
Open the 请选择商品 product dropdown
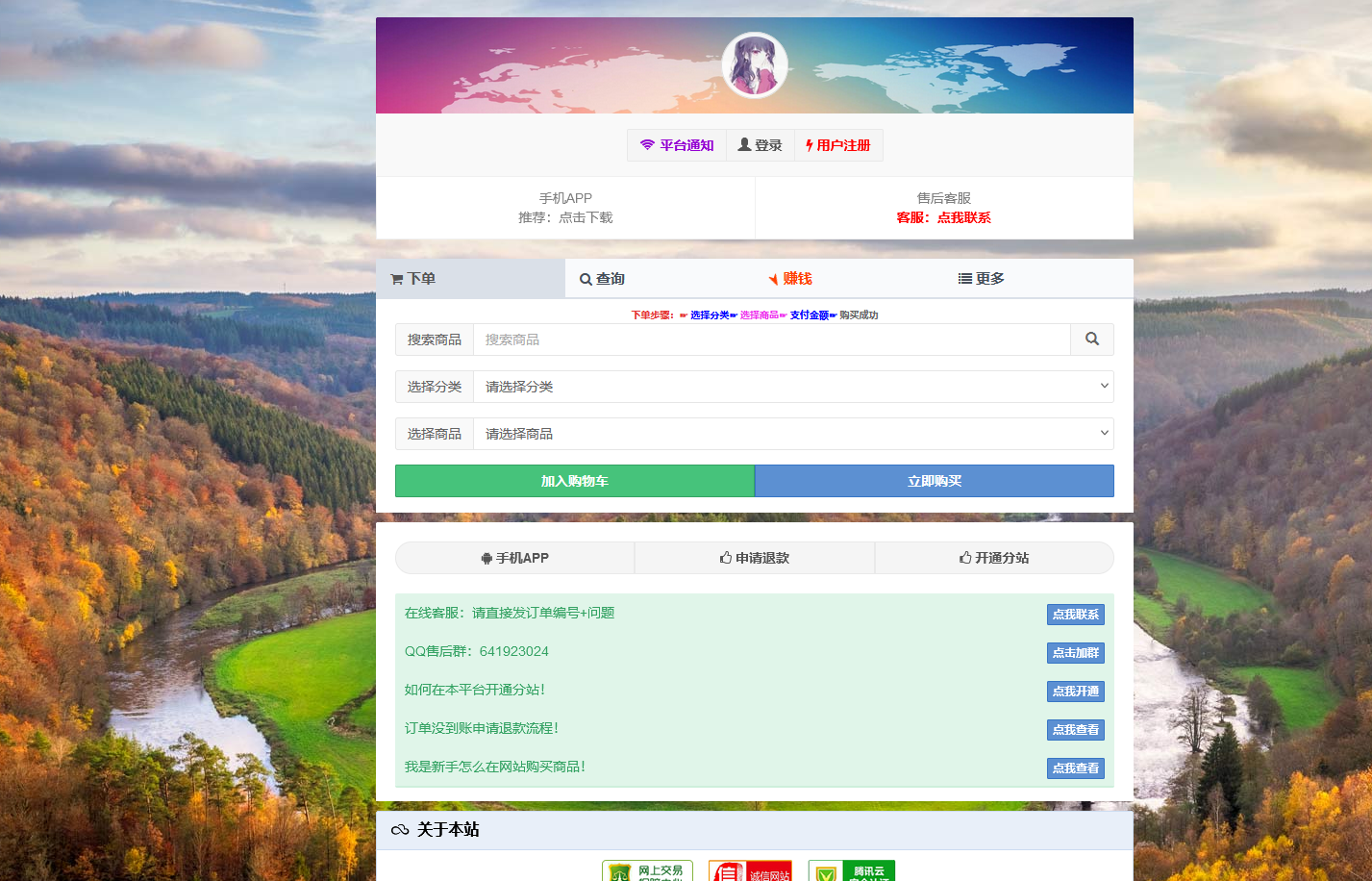793,434
